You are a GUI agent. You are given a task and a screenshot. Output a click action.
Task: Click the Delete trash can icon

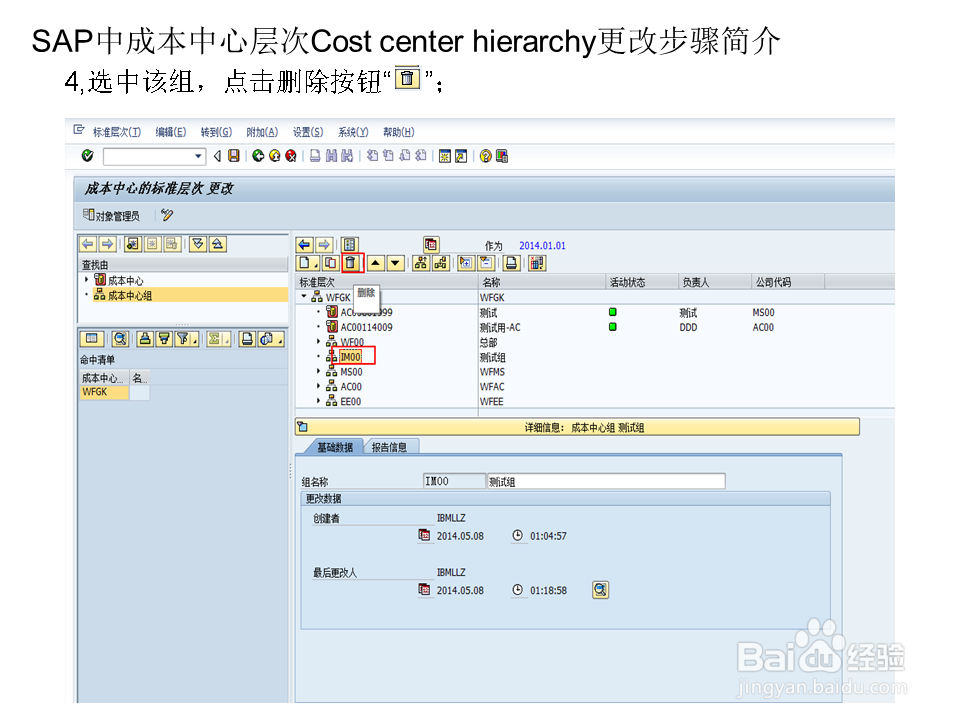tap(350, 263)
